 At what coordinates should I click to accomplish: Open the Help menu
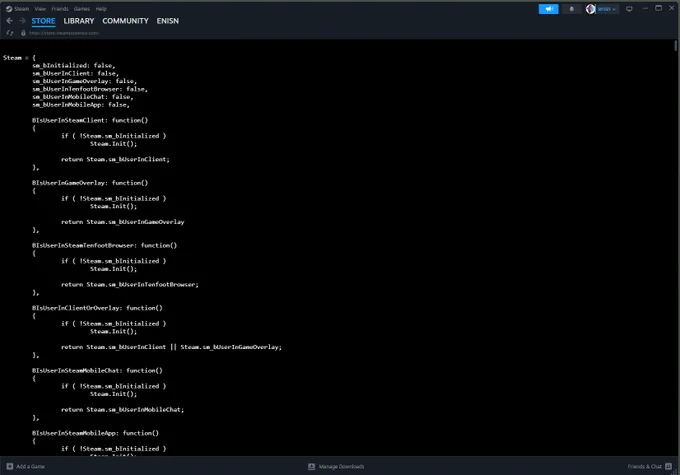click(x=101, y=9)
